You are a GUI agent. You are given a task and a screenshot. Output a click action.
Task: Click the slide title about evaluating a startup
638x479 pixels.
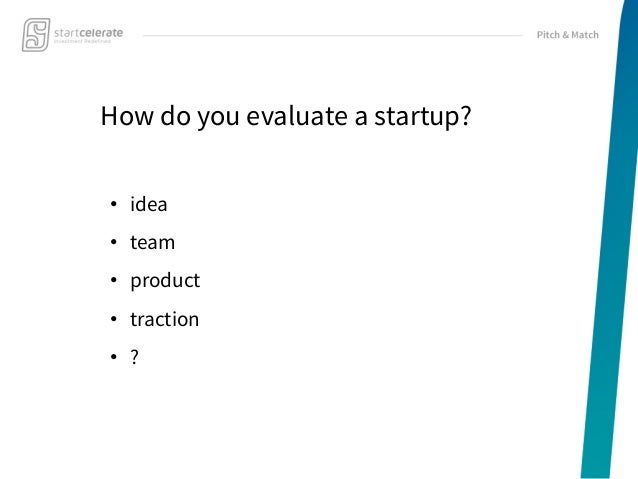tap(286, 116)
